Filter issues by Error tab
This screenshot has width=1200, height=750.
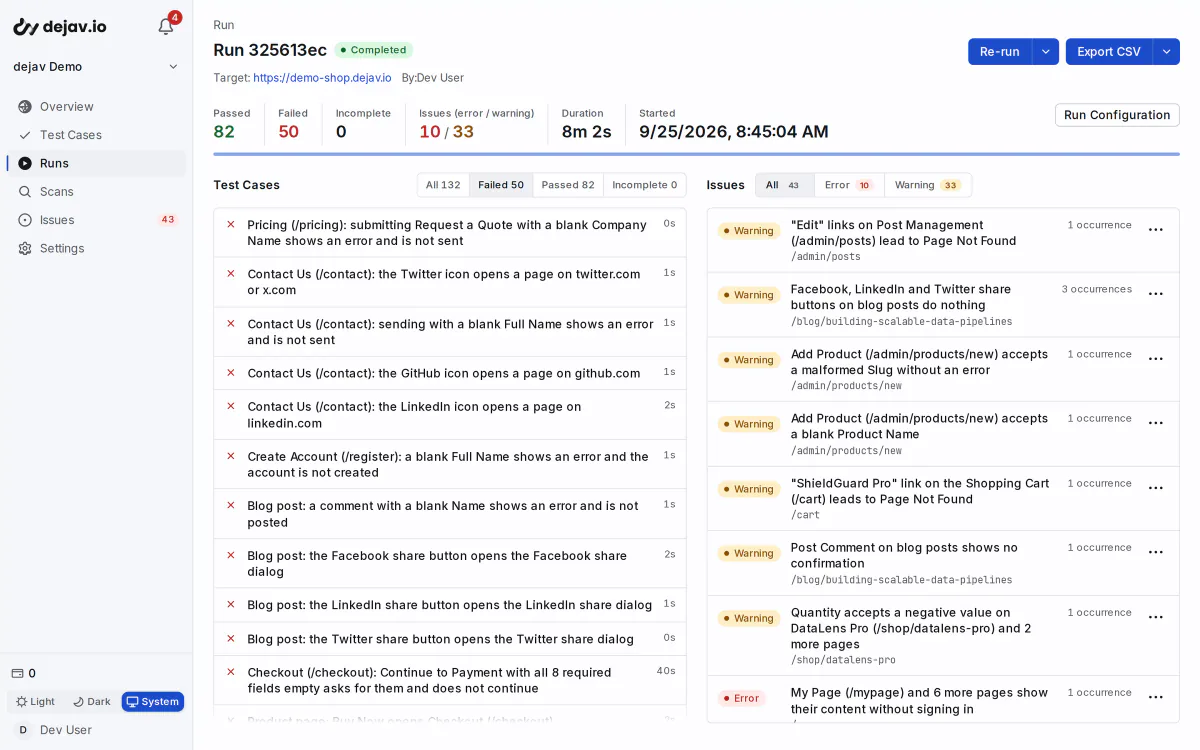pyautogui.click(x=849, y=185)
